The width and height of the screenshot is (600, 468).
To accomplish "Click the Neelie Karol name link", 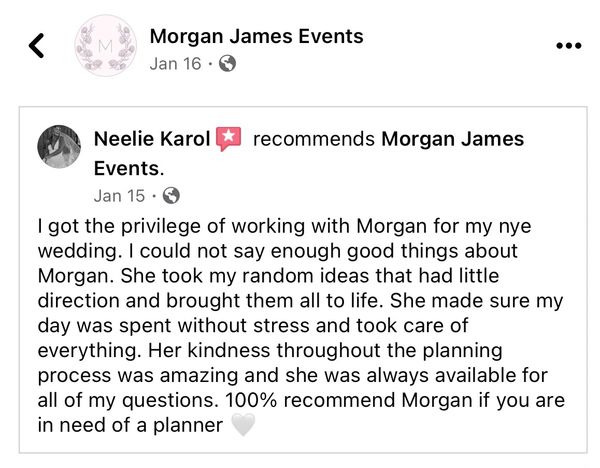I will click(150, 139).
